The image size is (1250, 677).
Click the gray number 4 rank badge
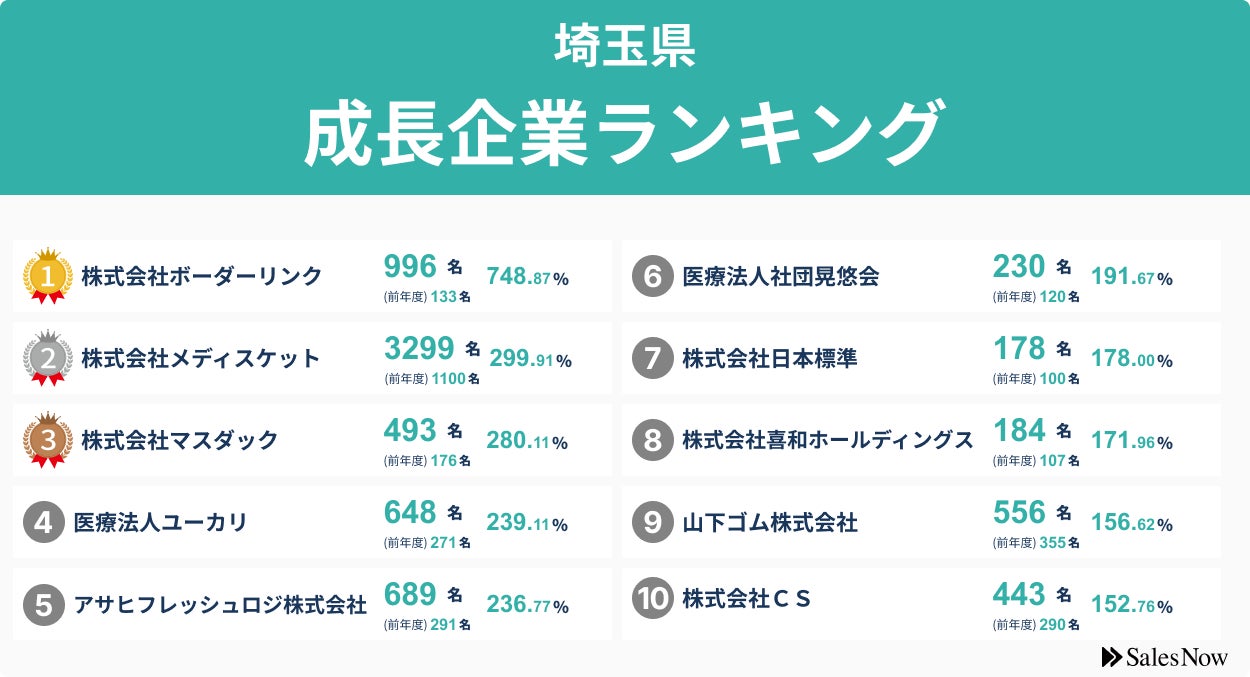coord(43,522)
